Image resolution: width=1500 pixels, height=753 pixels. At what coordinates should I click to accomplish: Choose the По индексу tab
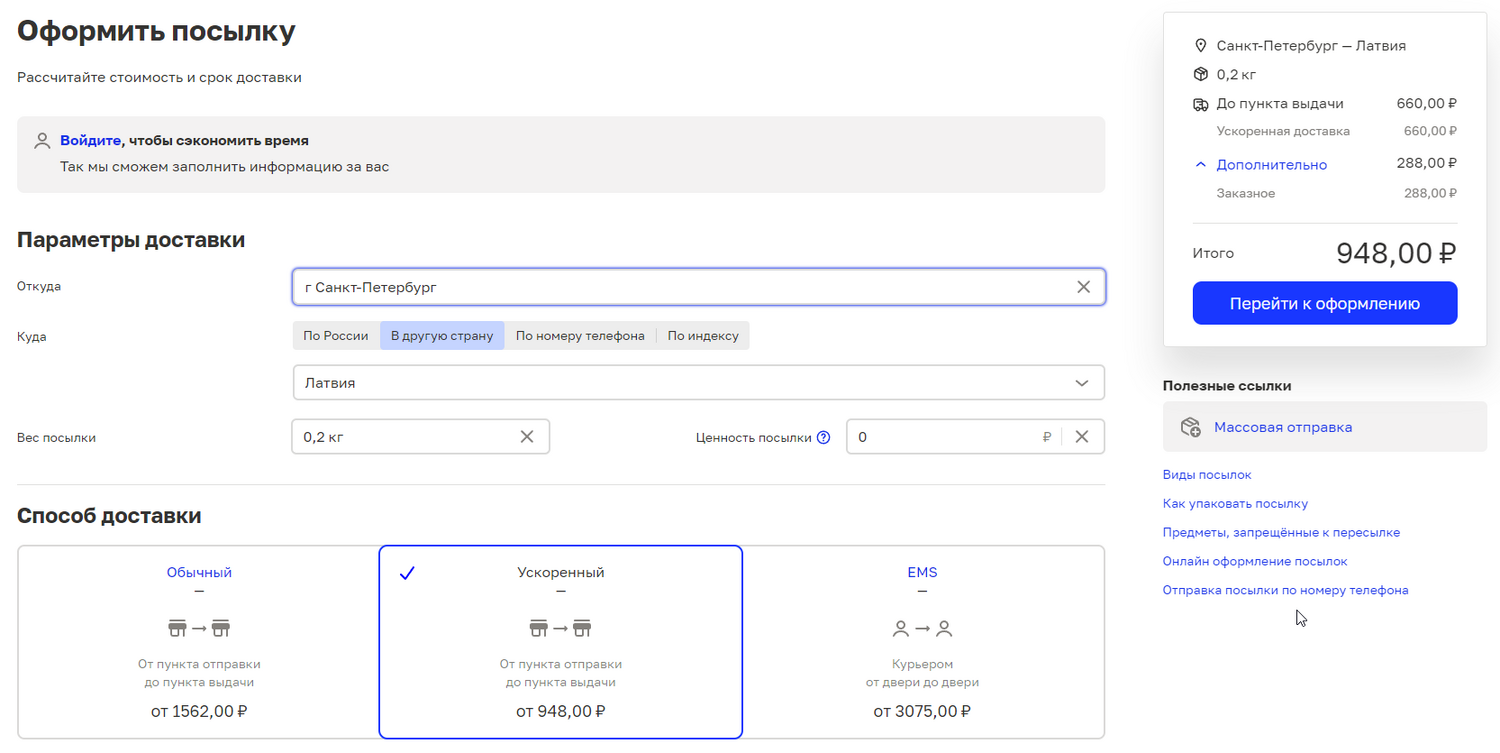tap(703, 336)
